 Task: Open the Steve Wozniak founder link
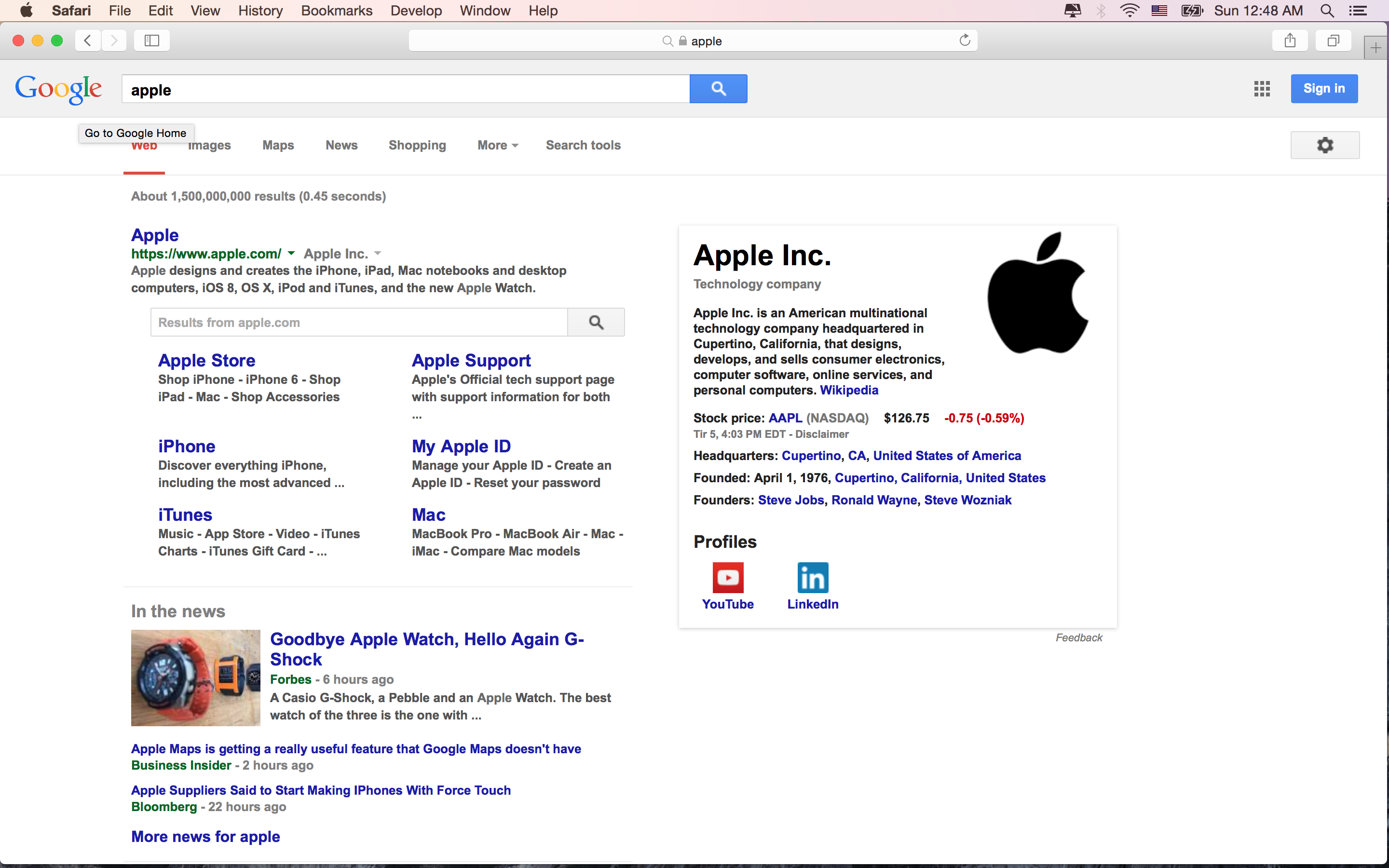click(x=967, y=500)
